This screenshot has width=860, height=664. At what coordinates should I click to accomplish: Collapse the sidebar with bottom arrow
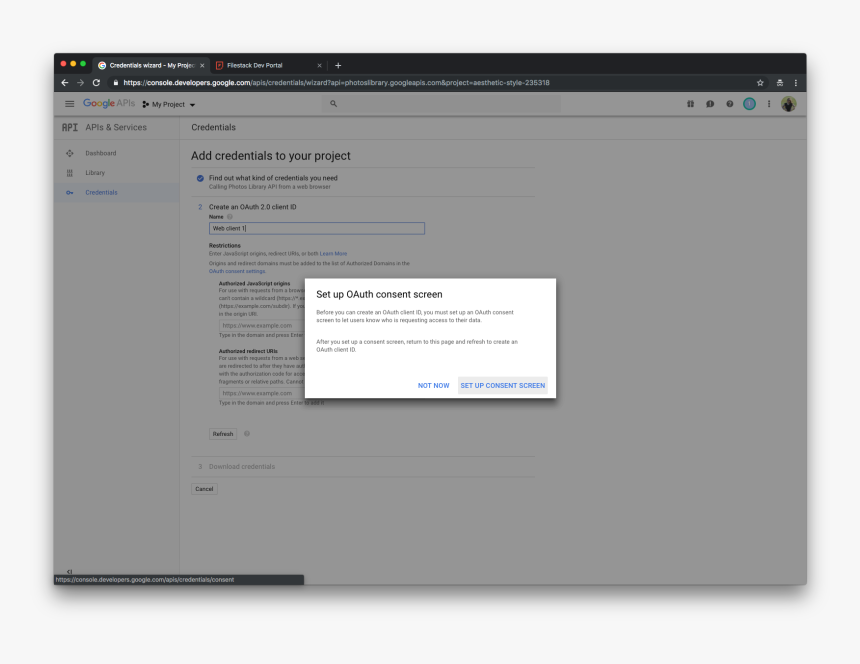click(x=70, y=571)
